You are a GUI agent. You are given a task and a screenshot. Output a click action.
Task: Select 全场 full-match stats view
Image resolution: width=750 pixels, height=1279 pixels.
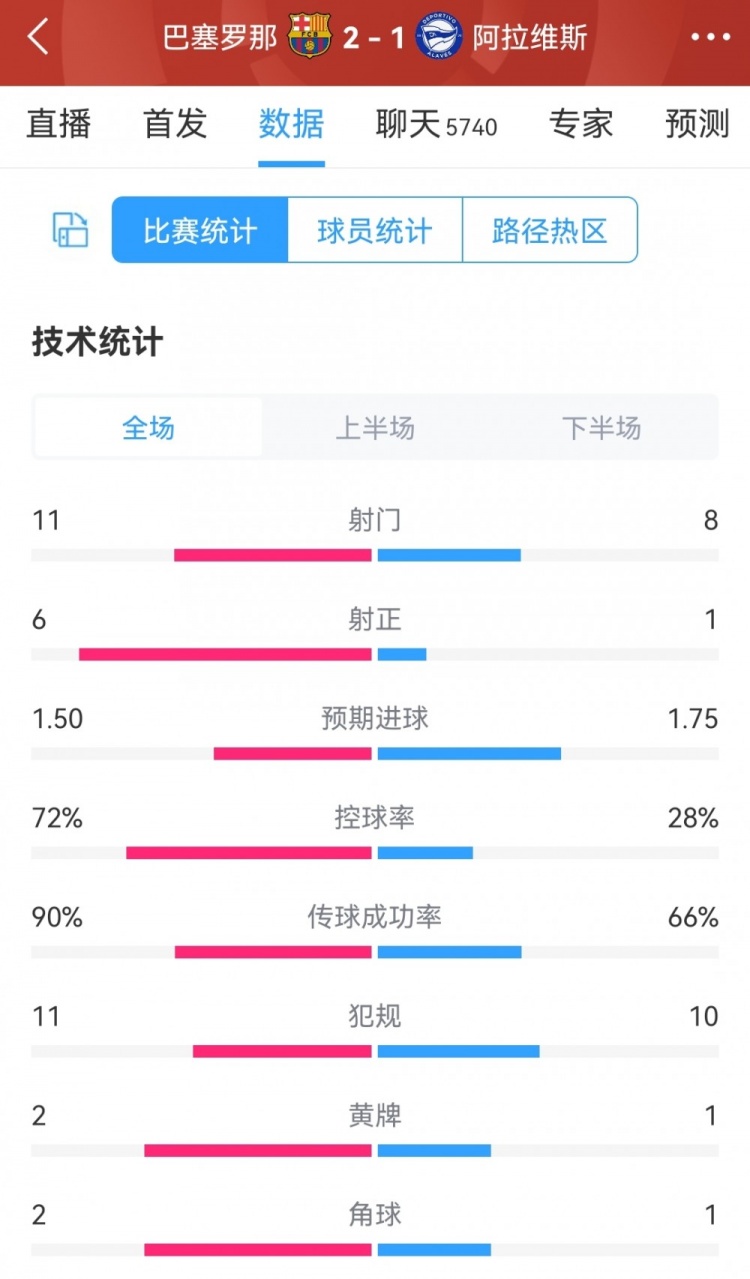[147, 425]
